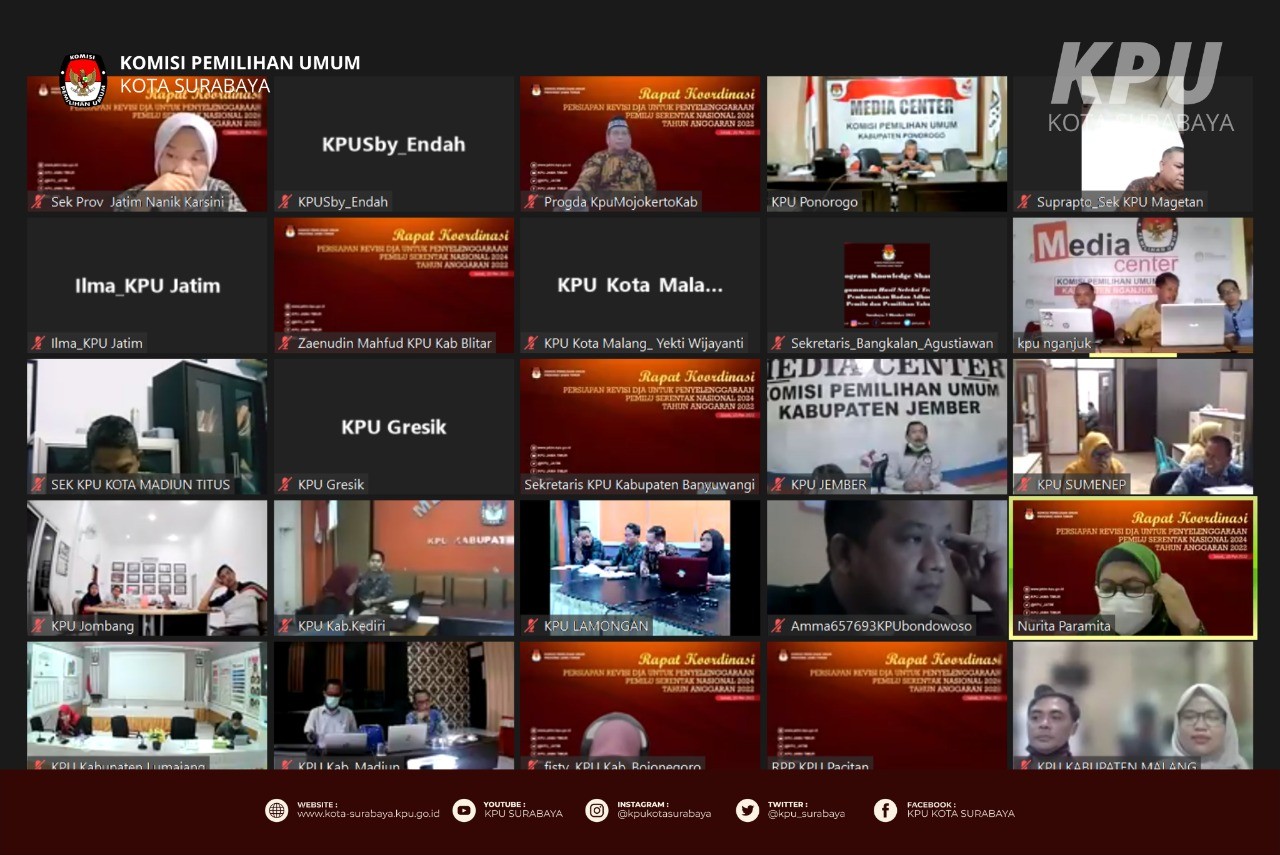Click the Twitter bird icon in footer
The height and width of the screenshot is (855, 1280).
pyautogui.click(x=747, y=810)
